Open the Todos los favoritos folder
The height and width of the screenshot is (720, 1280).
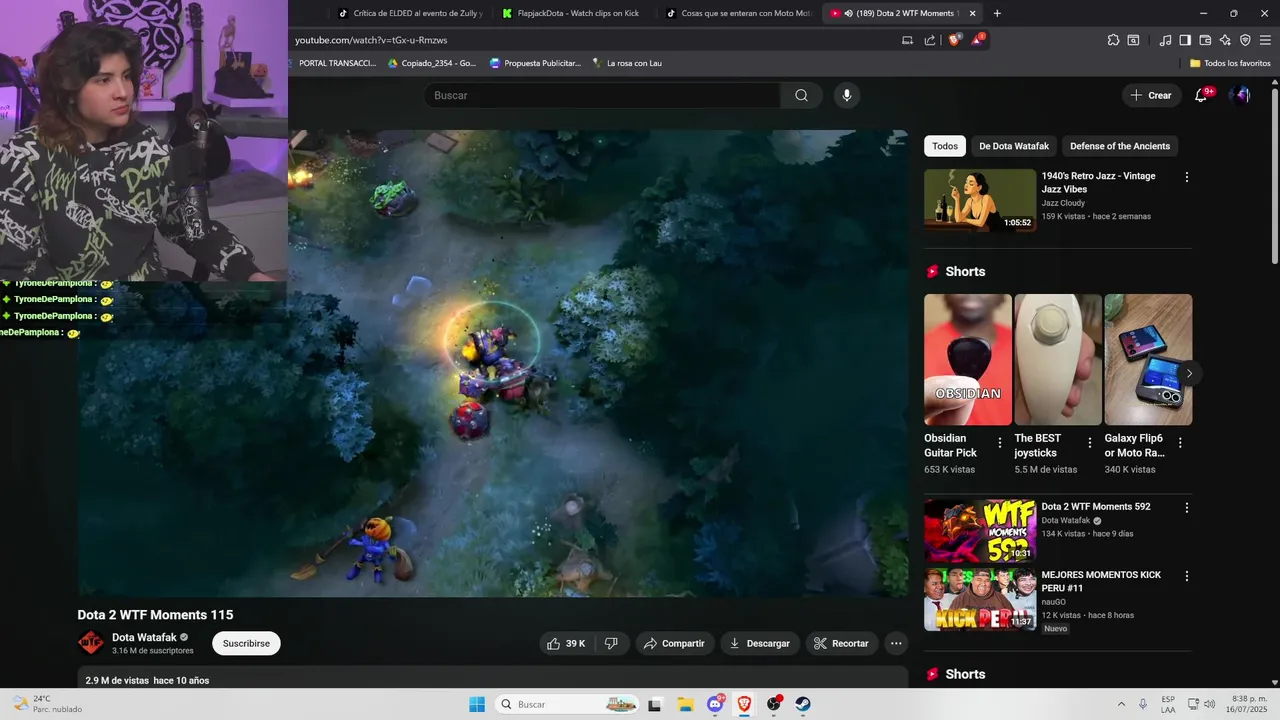tap(1230, 63)
